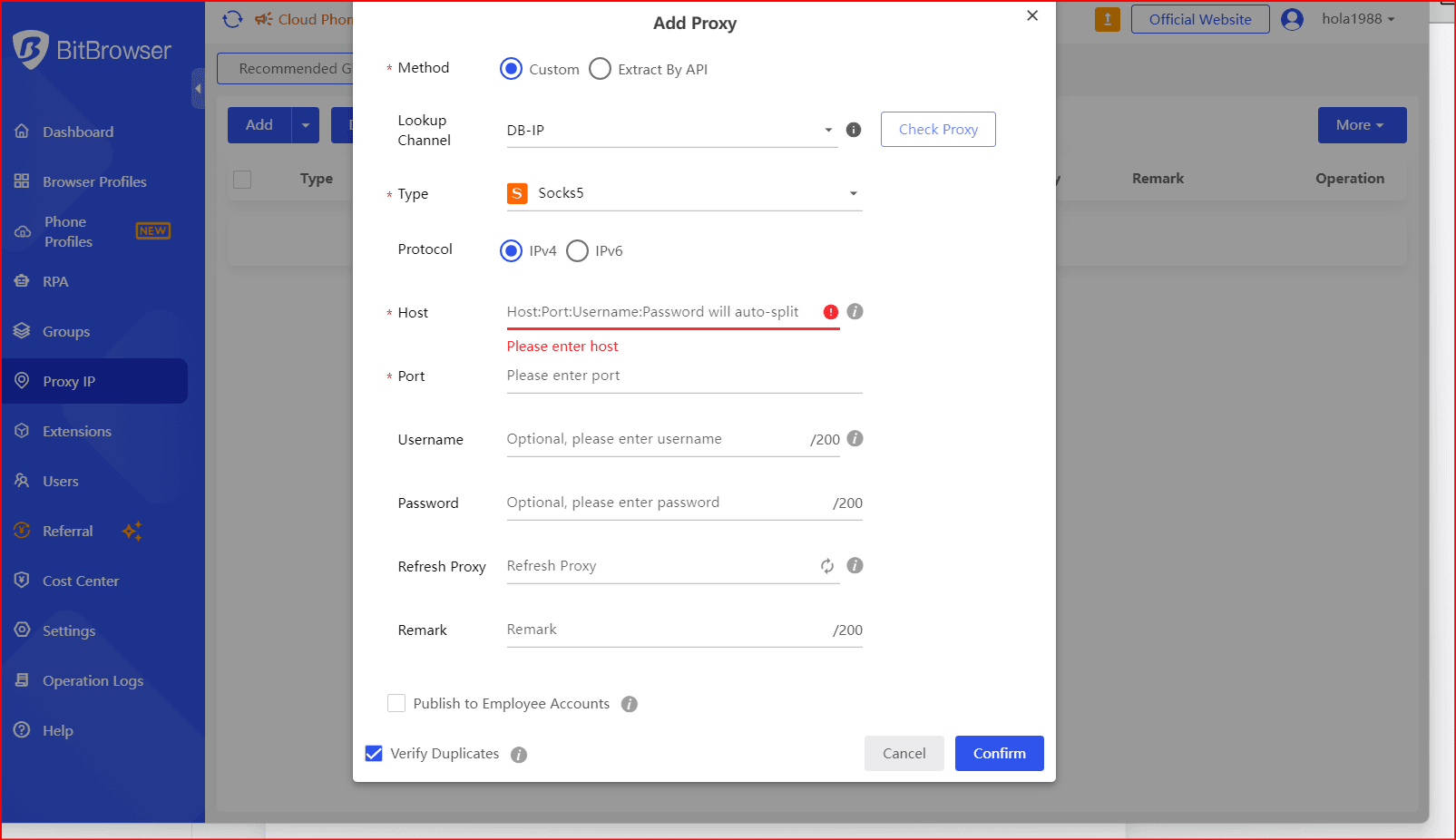Click info icon next to Lookup Channel

pos(853,130)
